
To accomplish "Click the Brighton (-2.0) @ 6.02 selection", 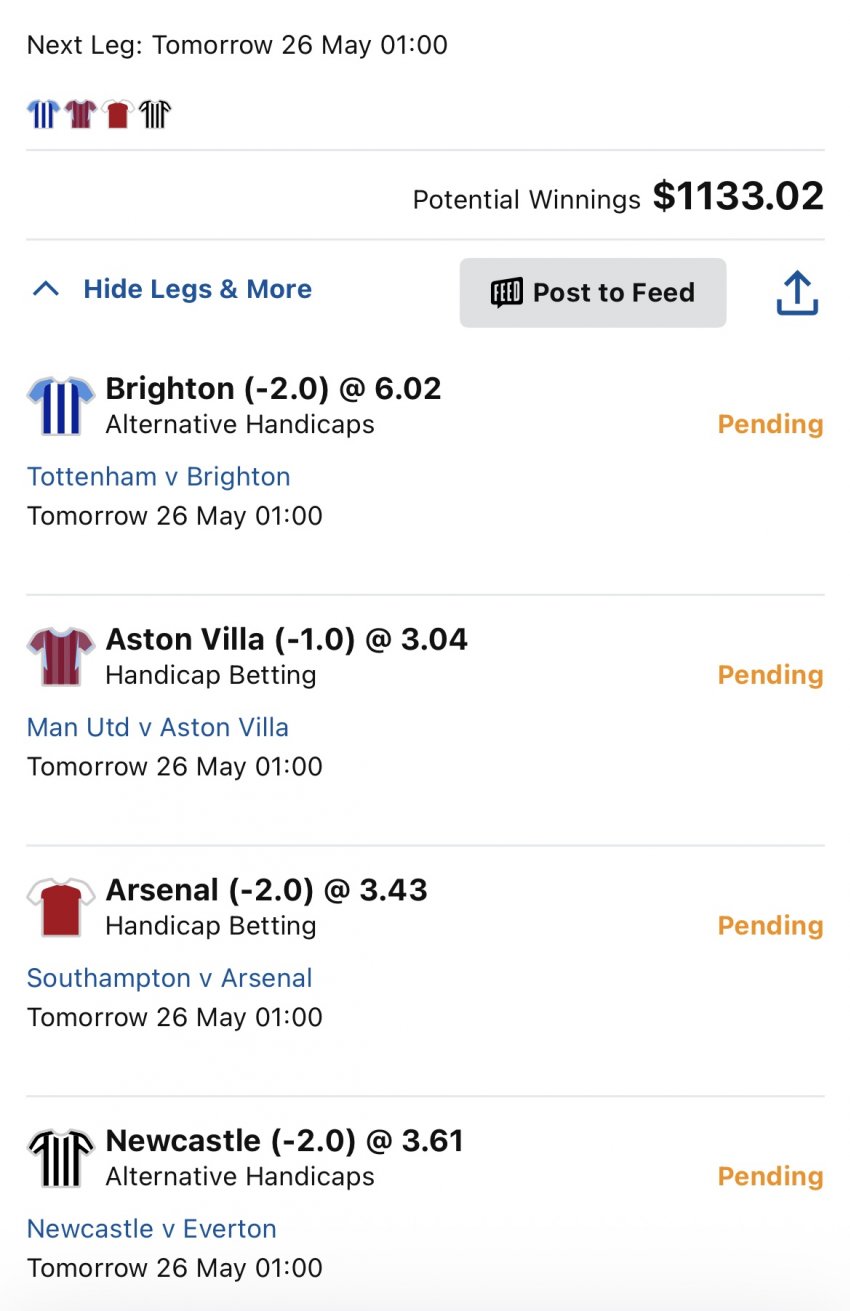I will [273, 389].
